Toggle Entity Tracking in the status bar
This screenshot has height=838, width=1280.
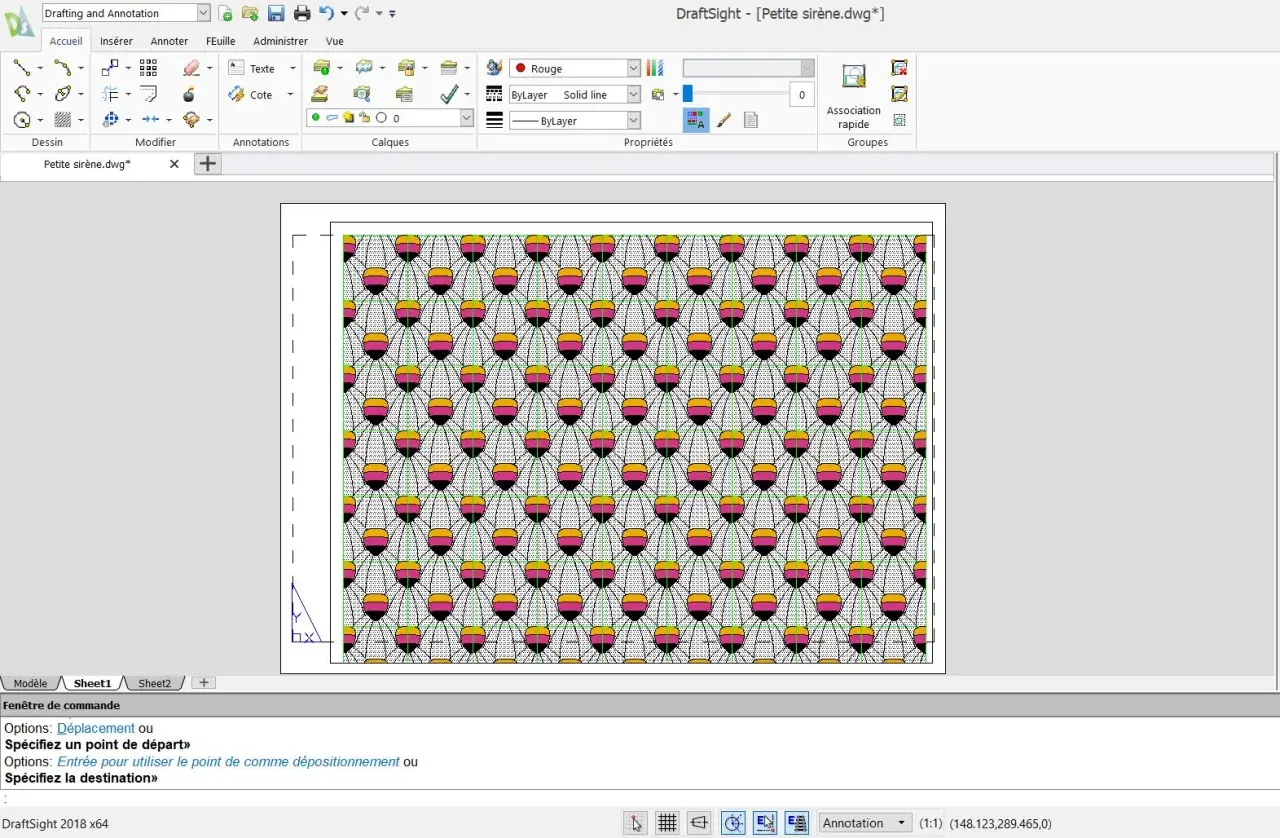pyautogui.click(x=797, y=823)
